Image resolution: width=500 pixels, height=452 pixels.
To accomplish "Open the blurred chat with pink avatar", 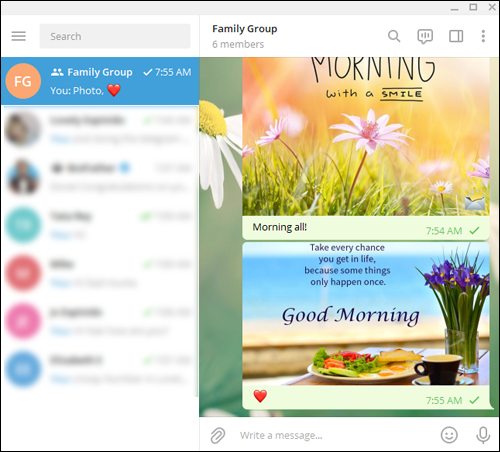I will point(100,321).
